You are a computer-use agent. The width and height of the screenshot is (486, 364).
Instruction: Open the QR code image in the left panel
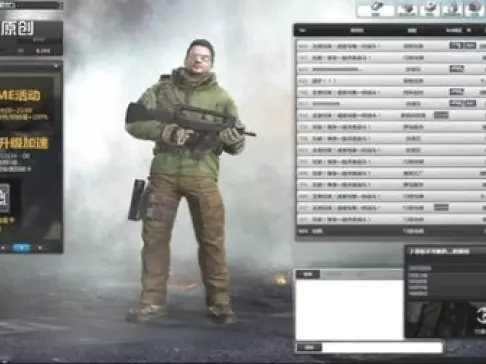pos(4,197)
